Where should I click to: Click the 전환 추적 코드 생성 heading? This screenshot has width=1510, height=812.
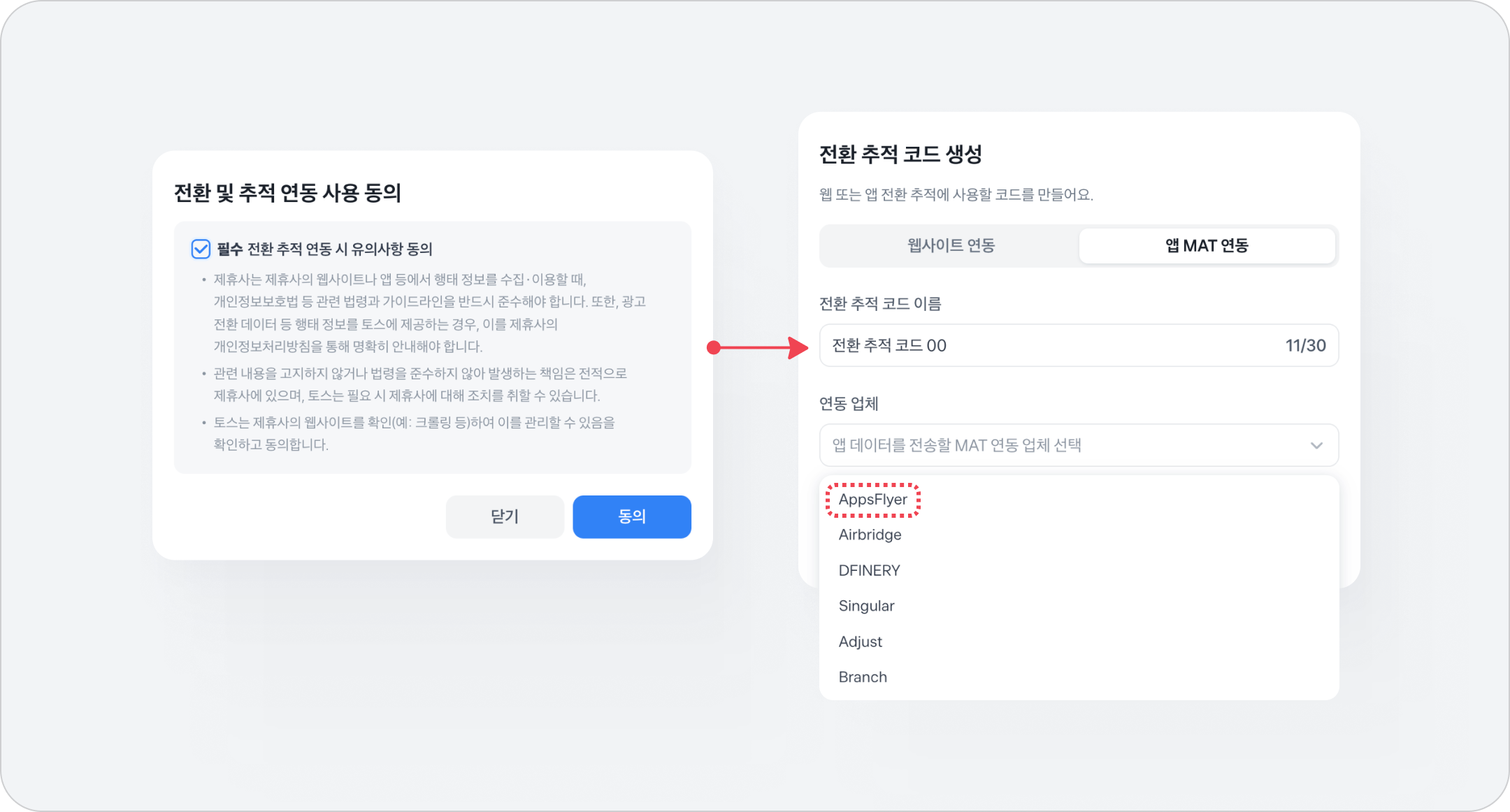point(900,154)
